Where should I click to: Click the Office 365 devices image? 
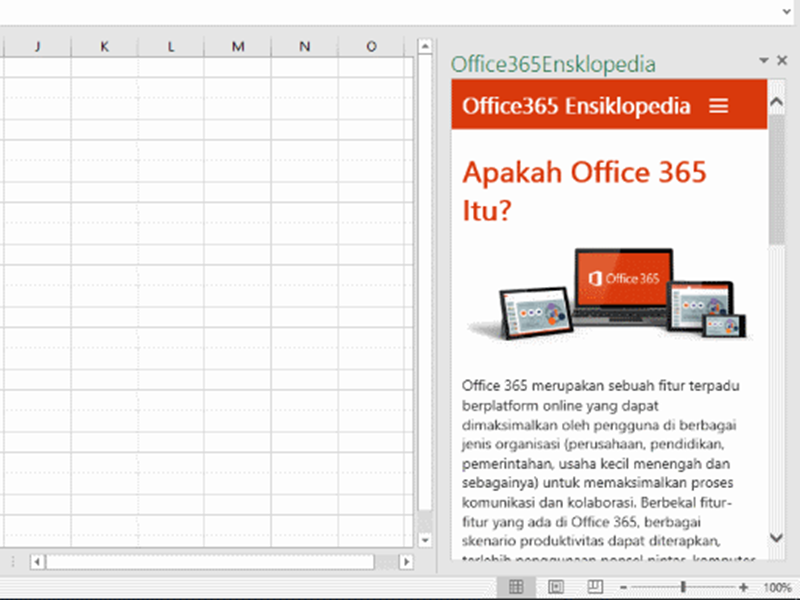tap(610, 294)
